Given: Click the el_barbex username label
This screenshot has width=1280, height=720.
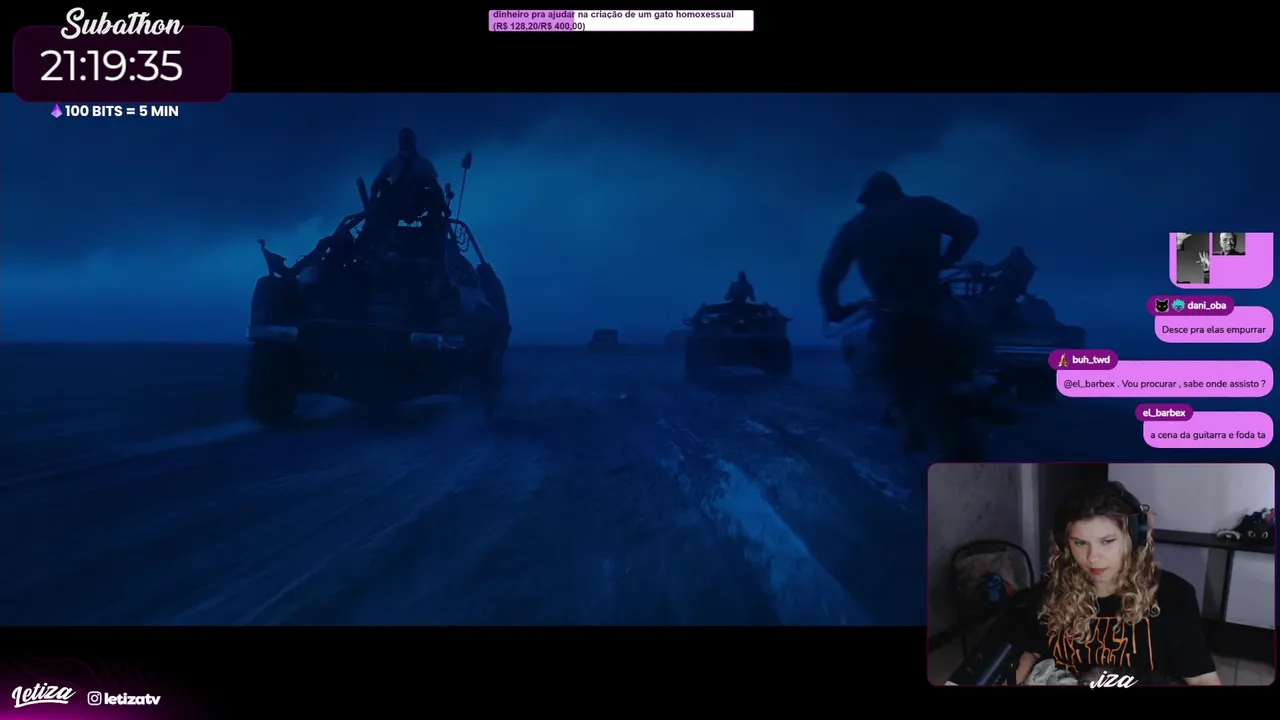Looking at the screenshot, I should [x=1164, y=412].
